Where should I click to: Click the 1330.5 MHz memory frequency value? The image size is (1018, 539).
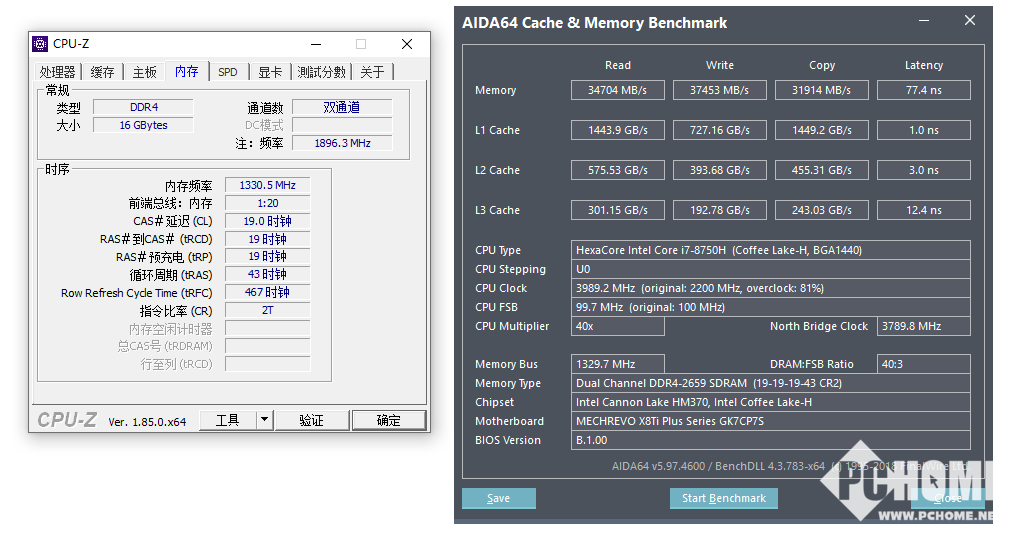(267, 185)
